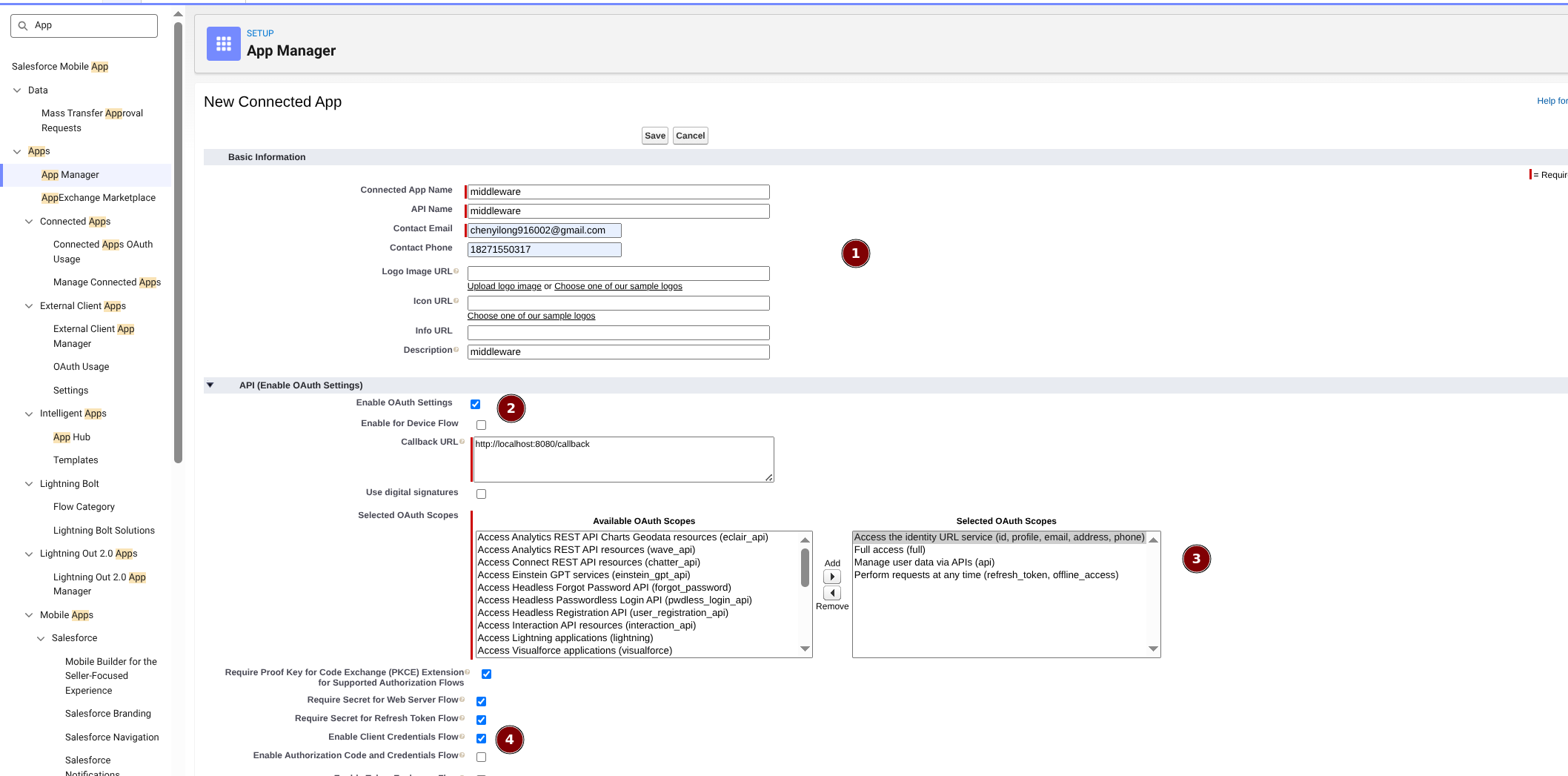
Task: Collapse the Apps section in sidebar
Action: click(x=17, y=151)
